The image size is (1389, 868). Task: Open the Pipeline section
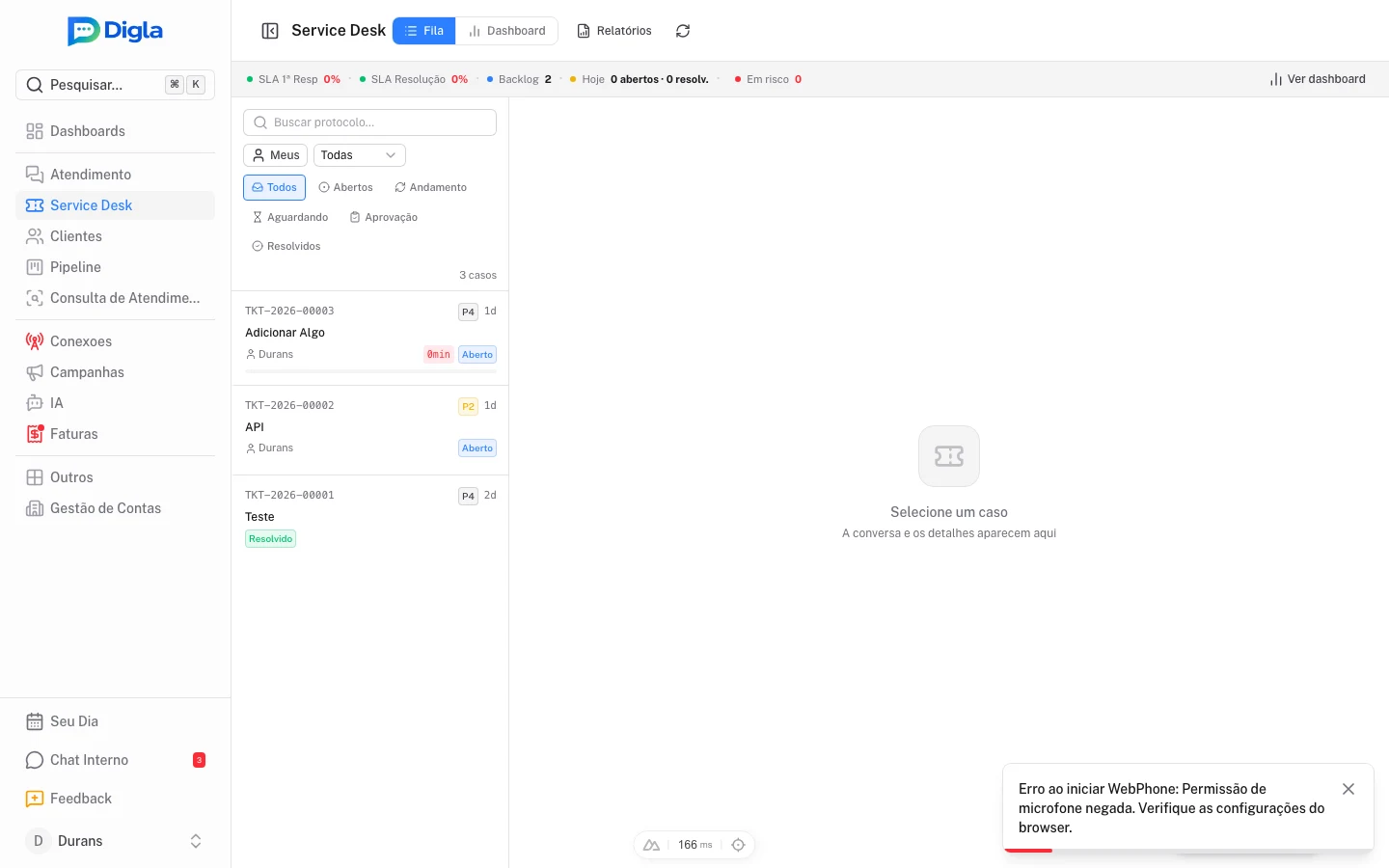[x=116, y=267]
